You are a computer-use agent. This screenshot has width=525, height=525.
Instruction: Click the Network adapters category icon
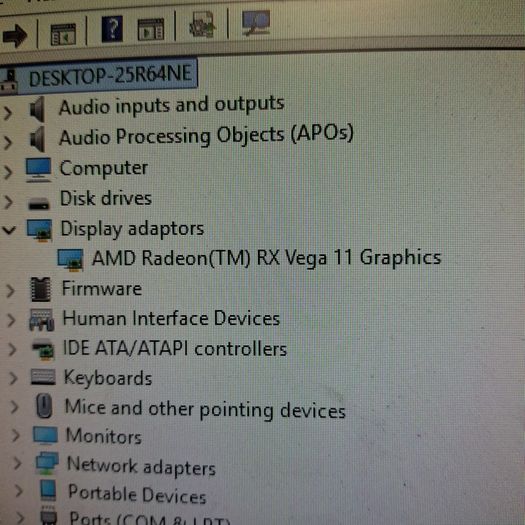(x=47, y=463)
